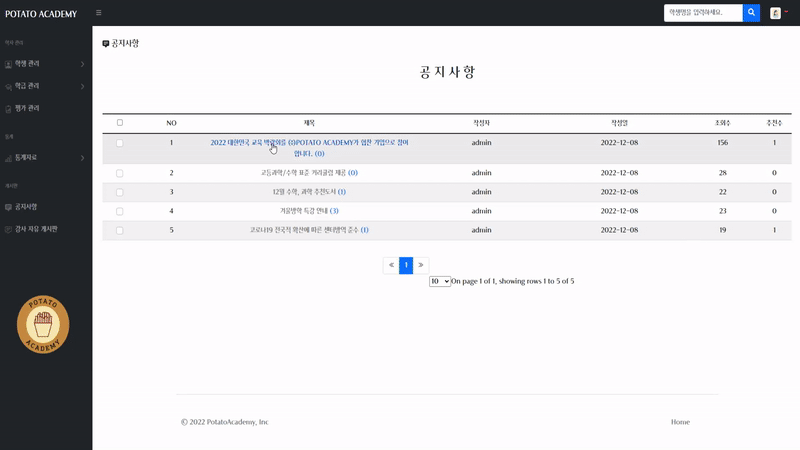Click view count 19 in row 5
This screenshot has height=450, width=800.
(722, 230)
